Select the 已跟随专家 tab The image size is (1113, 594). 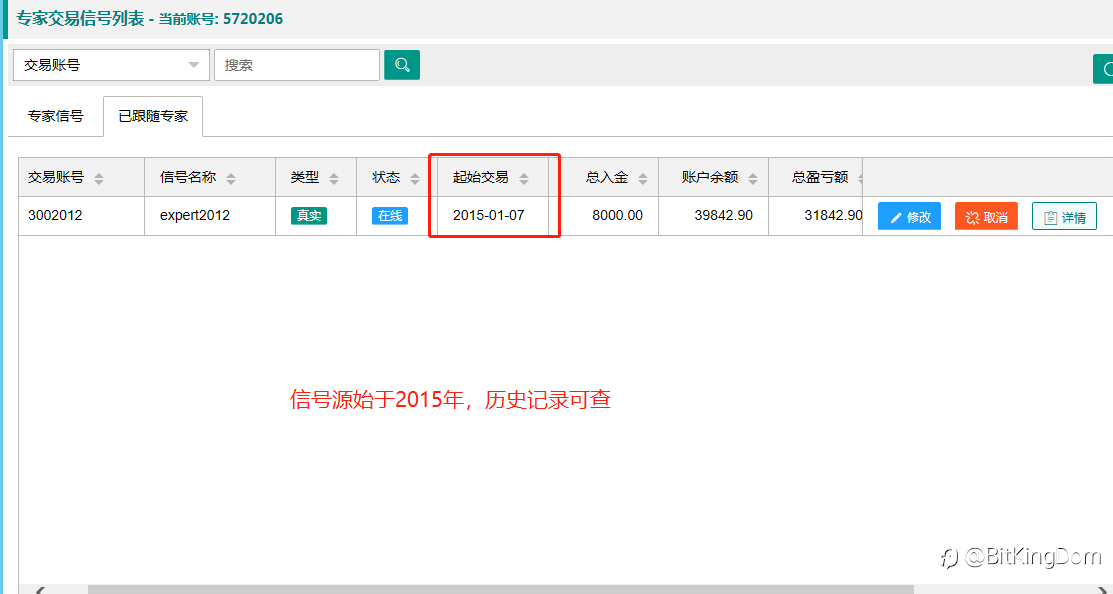pyautogui.click(x=153, y=116)
